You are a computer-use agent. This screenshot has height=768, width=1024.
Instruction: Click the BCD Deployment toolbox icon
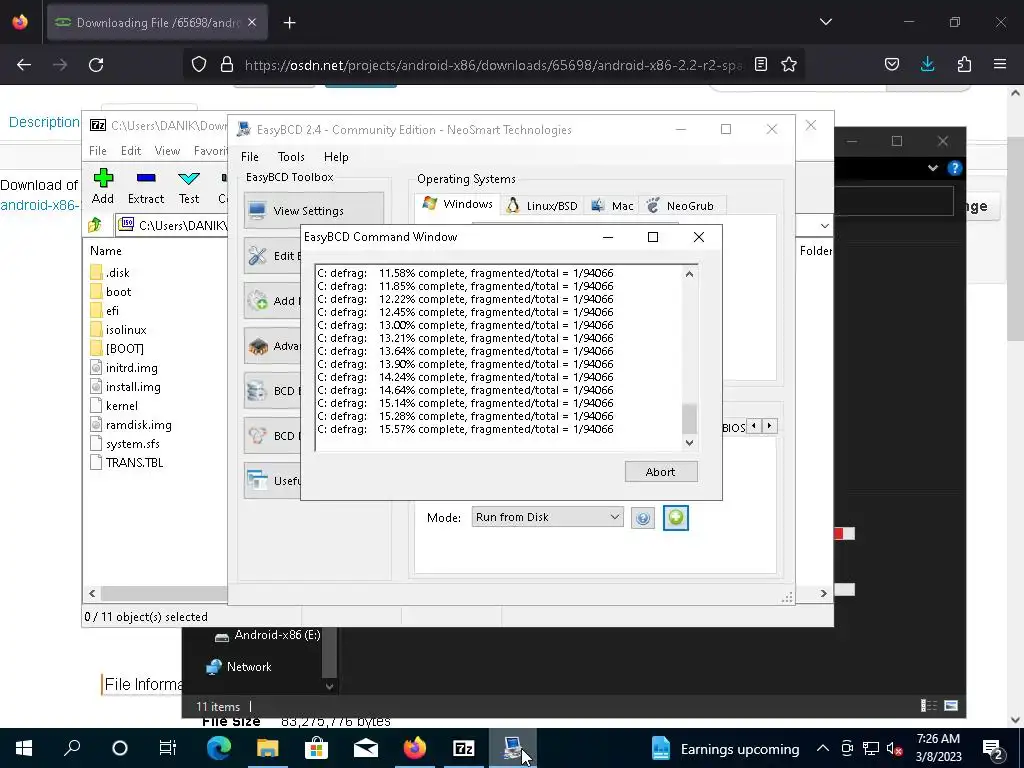pyautogui.click(x=257, y=436)
